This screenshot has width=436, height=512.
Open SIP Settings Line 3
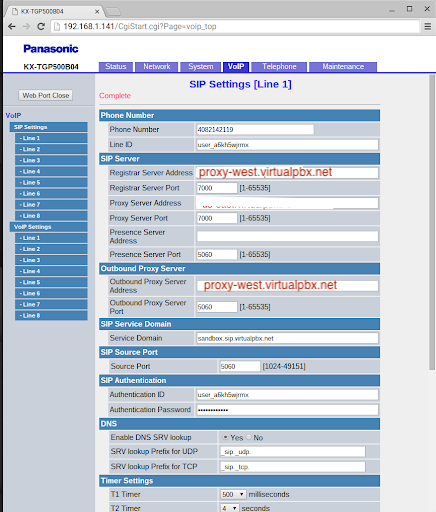(51, 160)
